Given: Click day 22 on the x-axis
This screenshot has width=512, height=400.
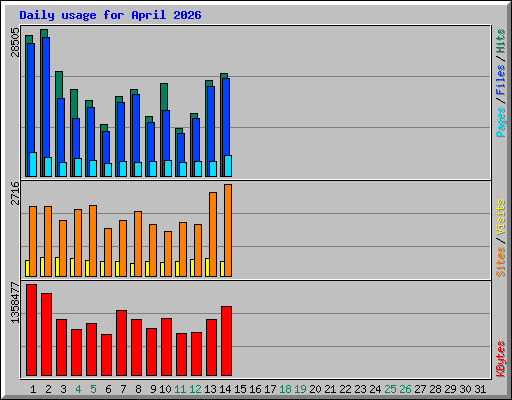Looking at the screenshot, I should (345, 389).
